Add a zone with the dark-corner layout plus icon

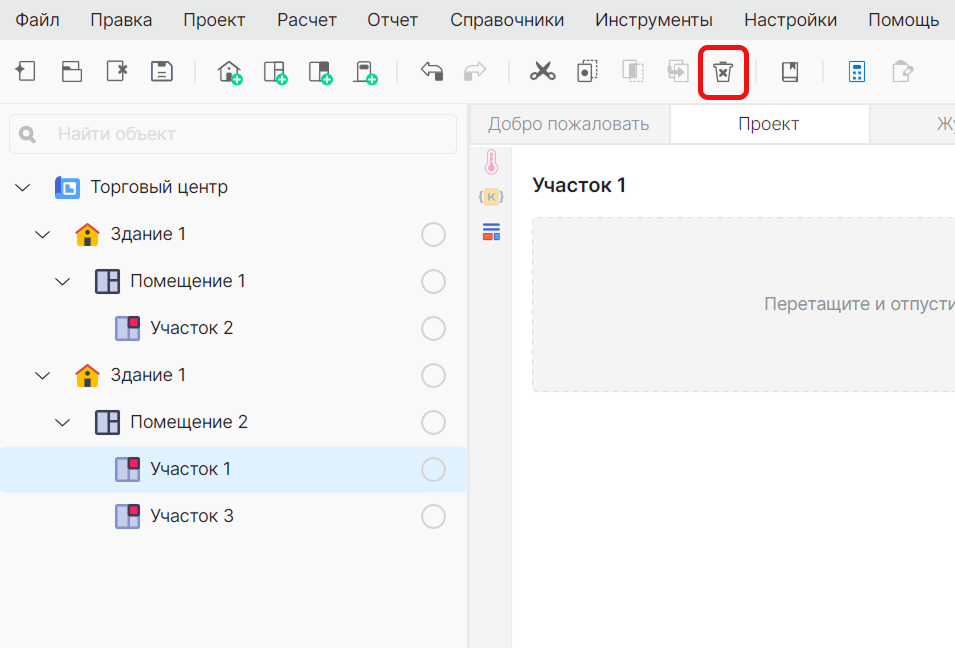[x=320, y=72]
